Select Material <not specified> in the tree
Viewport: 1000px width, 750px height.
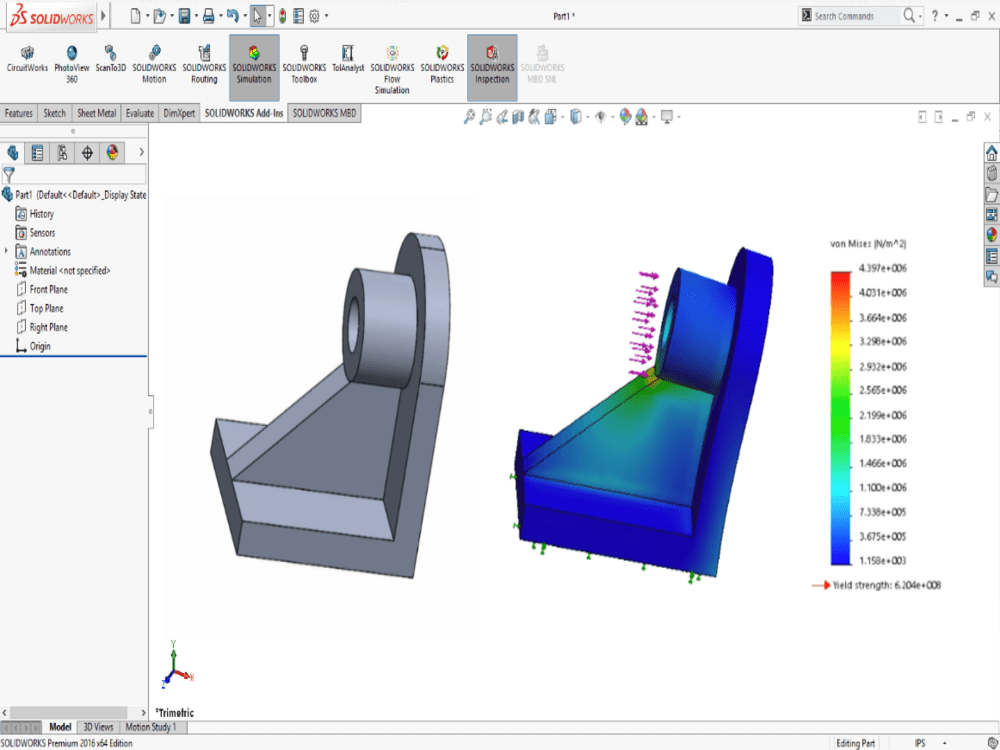[x=70, y=270]
